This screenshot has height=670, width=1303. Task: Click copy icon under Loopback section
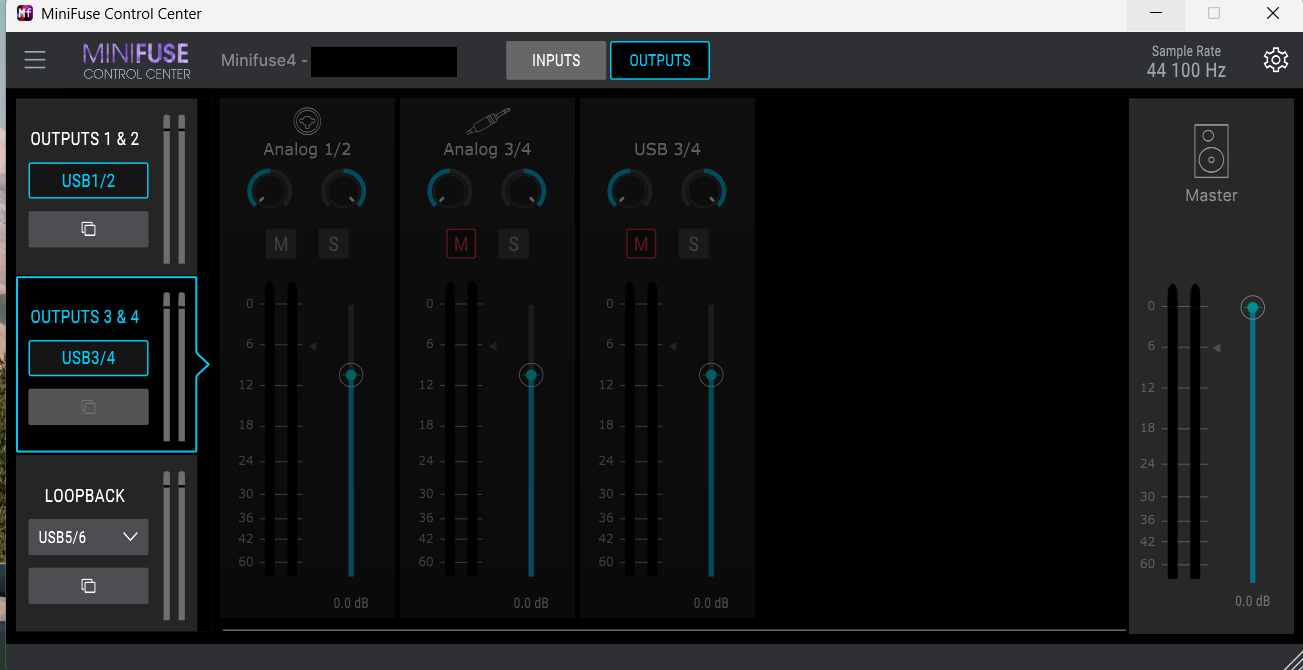(x=88, y=586)
